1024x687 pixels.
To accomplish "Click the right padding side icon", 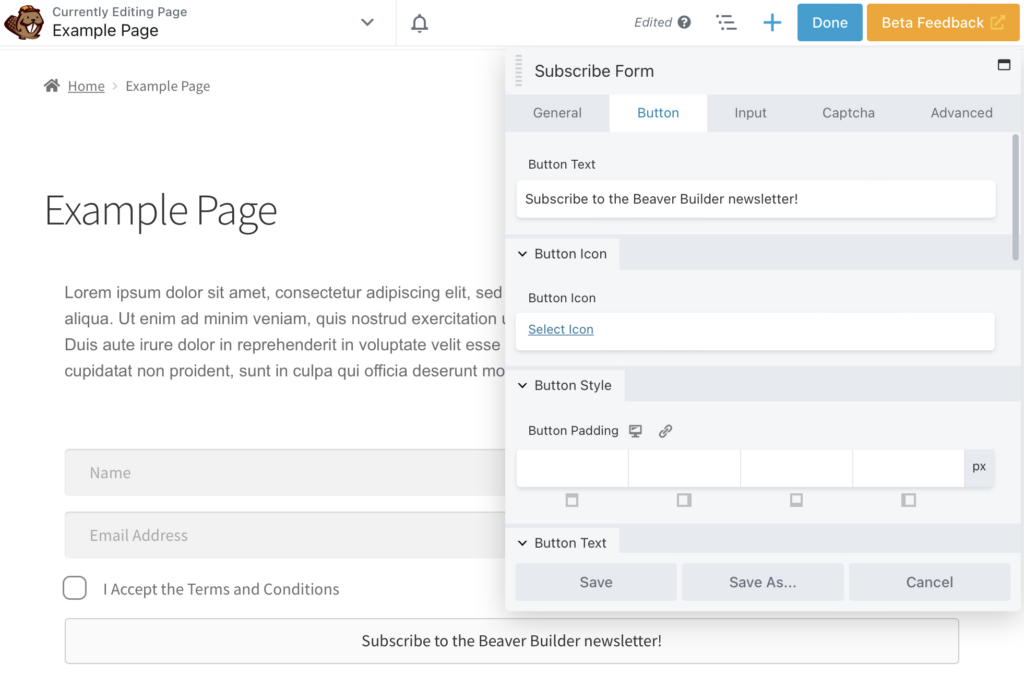I will [684, 500].
